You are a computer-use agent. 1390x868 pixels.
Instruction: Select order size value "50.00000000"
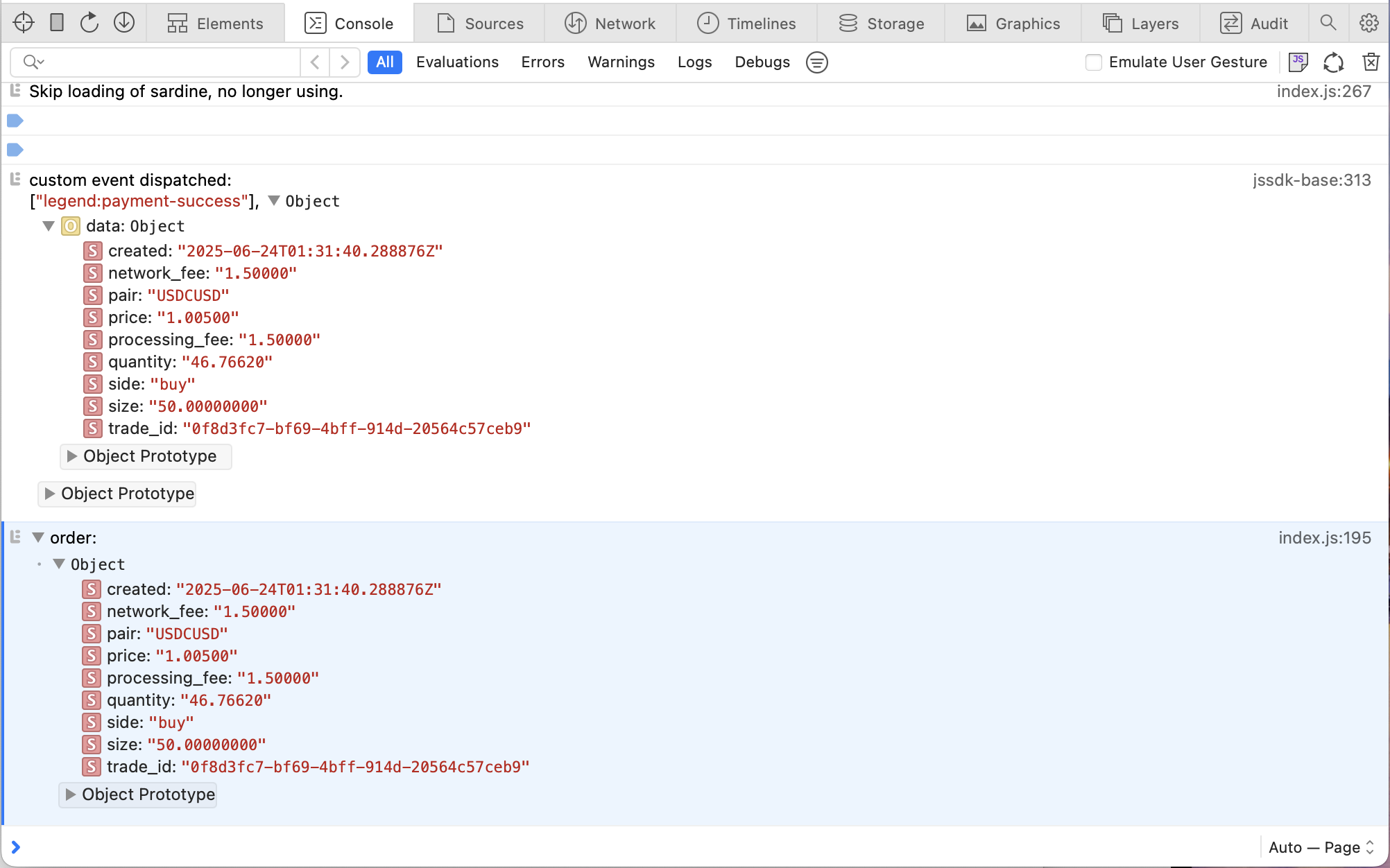click(x=206, y=745)
